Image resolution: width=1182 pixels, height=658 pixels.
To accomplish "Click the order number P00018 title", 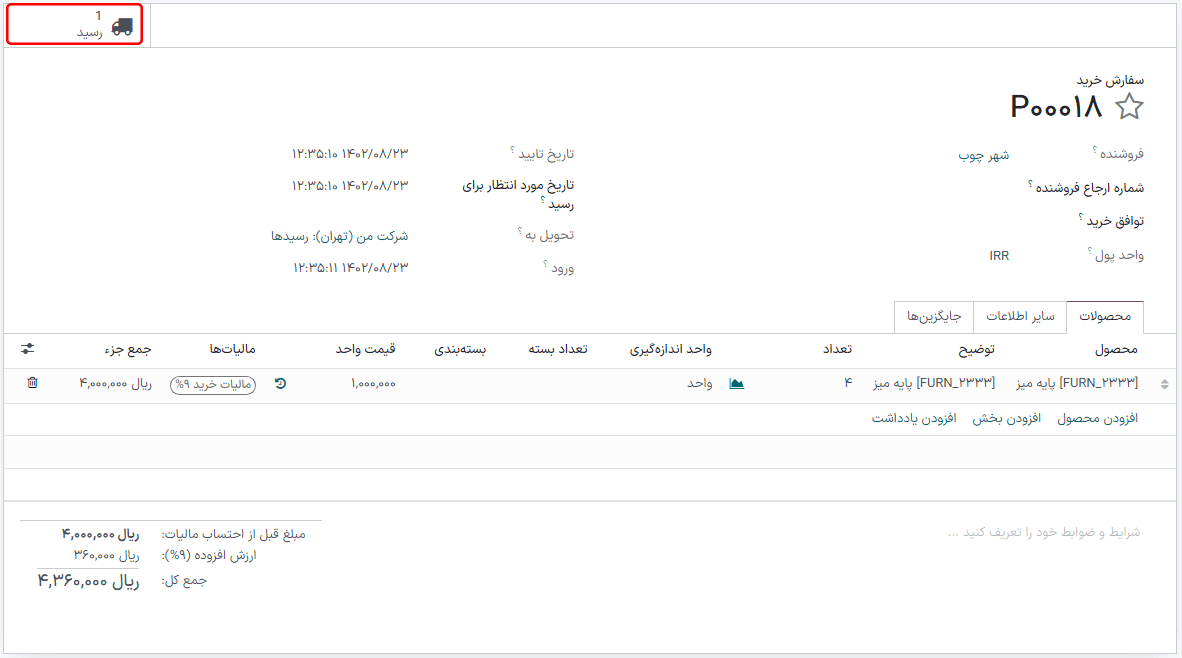I will 1055,107.
